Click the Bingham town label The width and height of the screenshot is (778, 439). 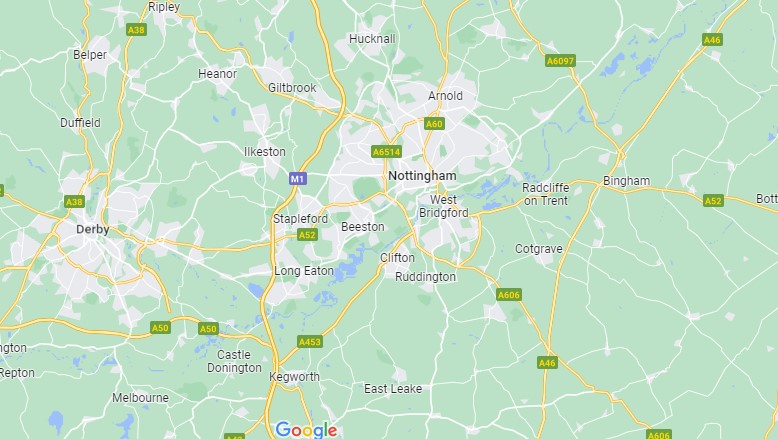pos(626,182)
